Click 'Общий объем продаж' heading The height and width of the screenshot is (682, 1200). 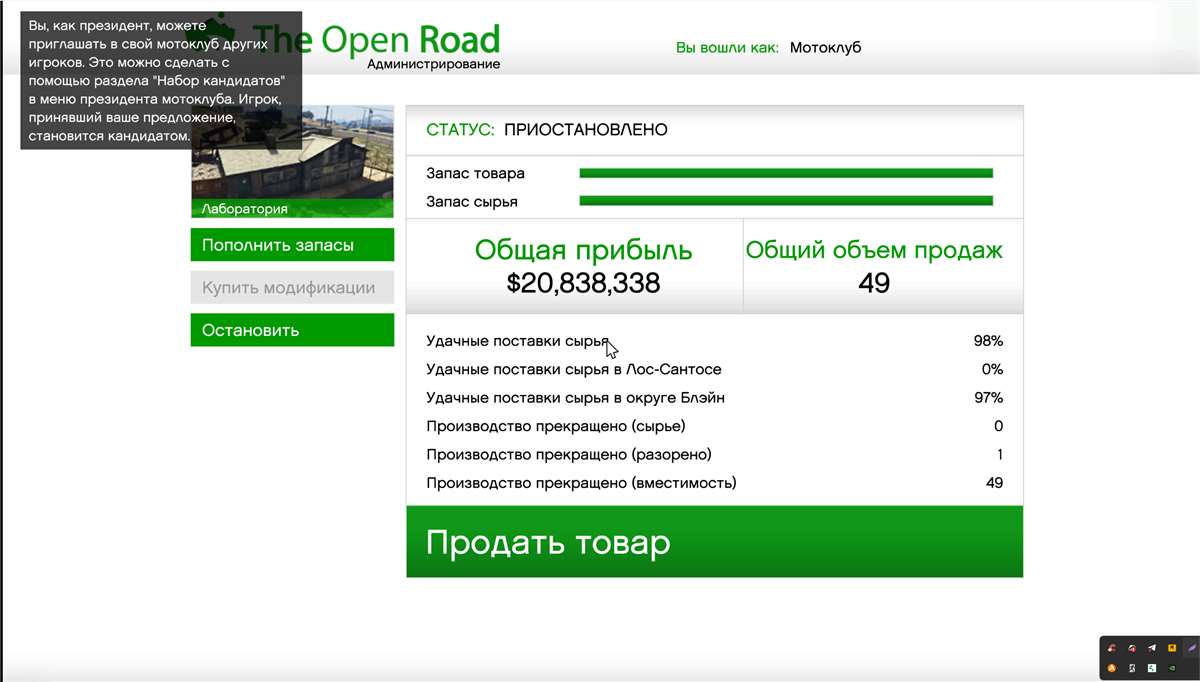tap(874, 250)
